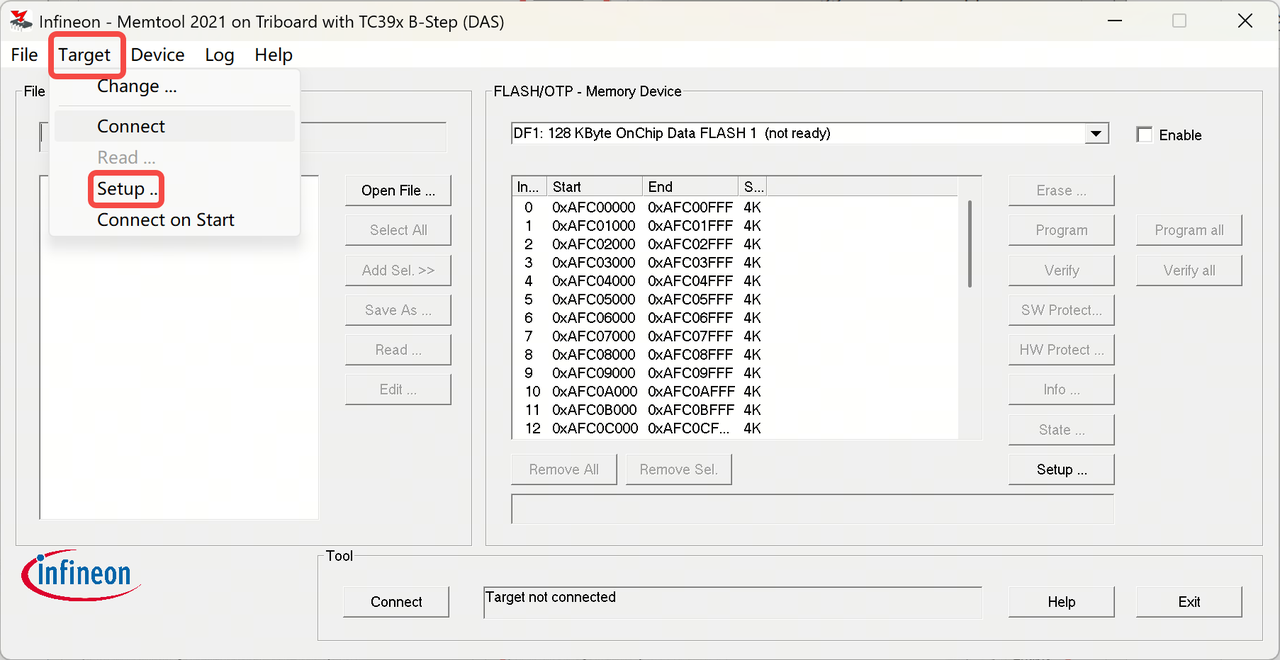Click the sector list vertical scrollbar

(x=969, y=244)
